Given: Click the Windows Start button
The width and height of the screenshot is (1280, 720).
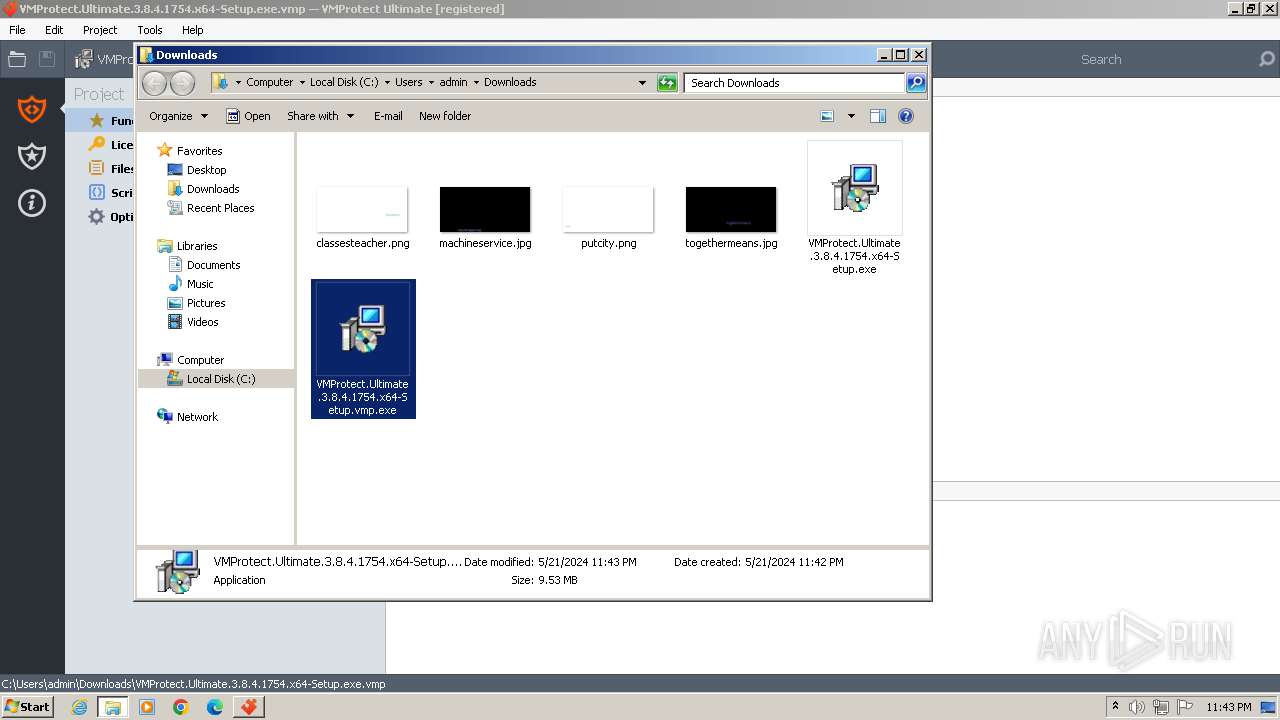Looking at the screenshot, I should [27, 707].
